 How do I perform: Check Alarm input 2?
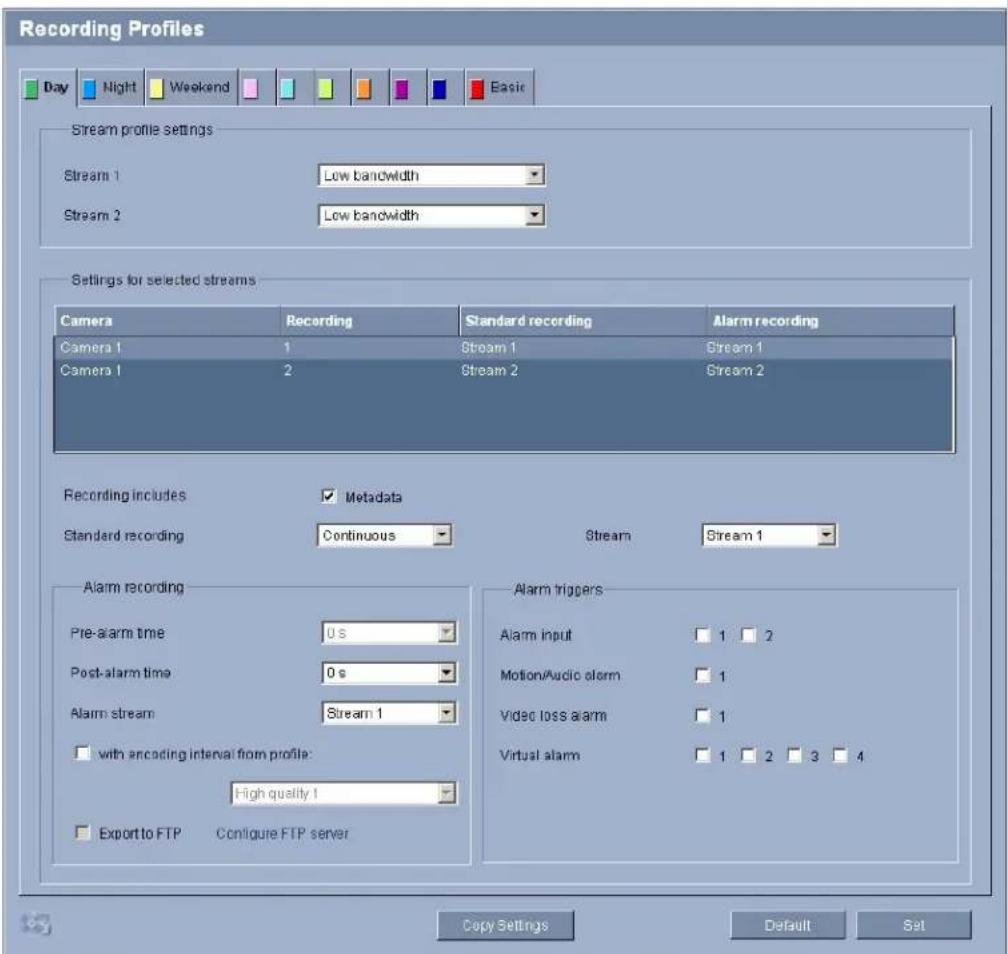(x=748, y=635)
